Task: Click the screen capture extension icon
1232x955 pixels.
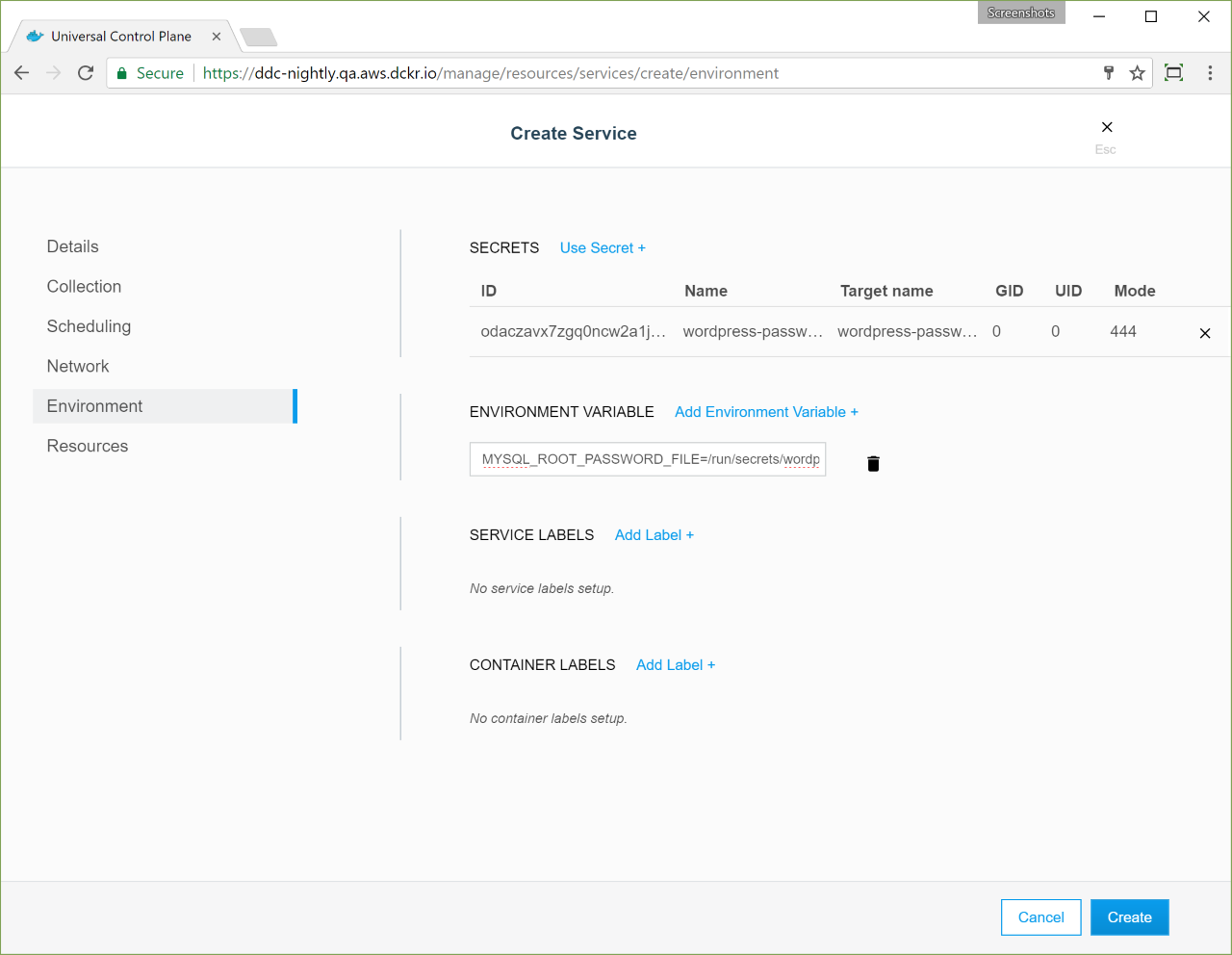Action: click(x=1173, y=73)
